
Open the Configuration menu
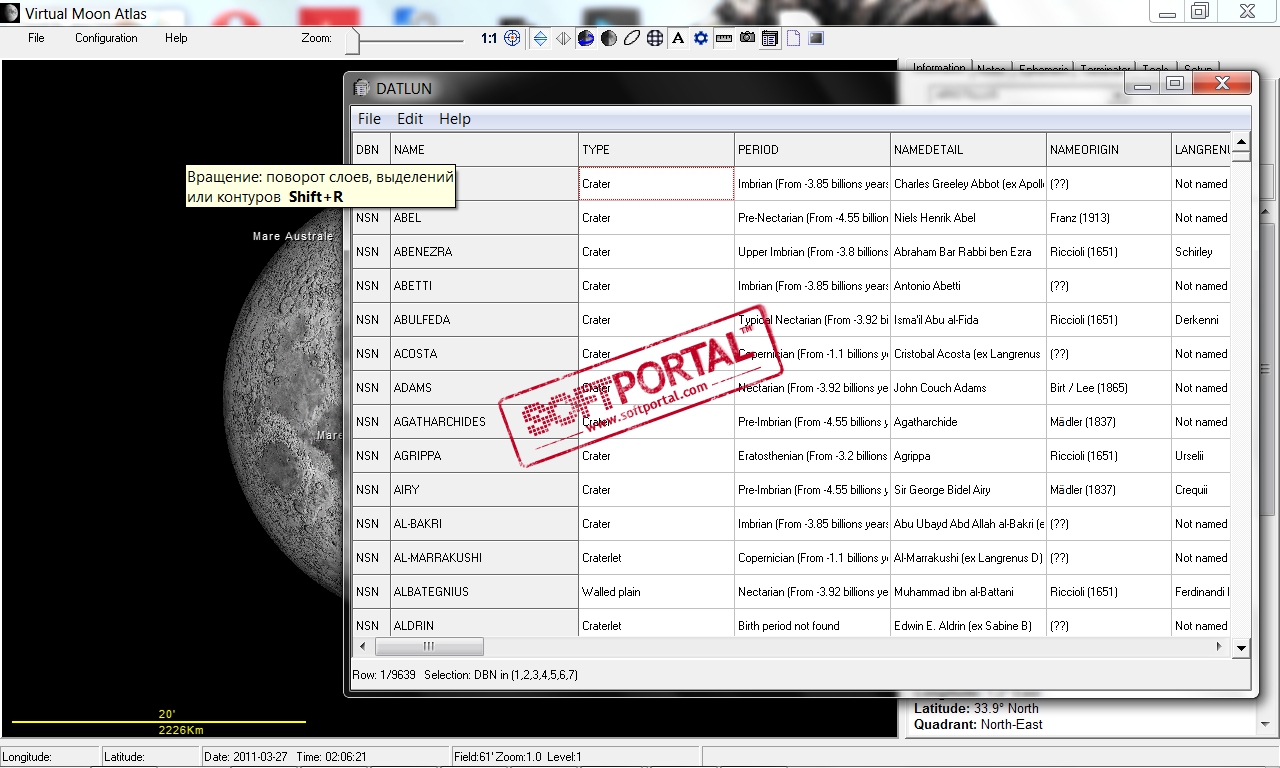click(x=106, y=38)
